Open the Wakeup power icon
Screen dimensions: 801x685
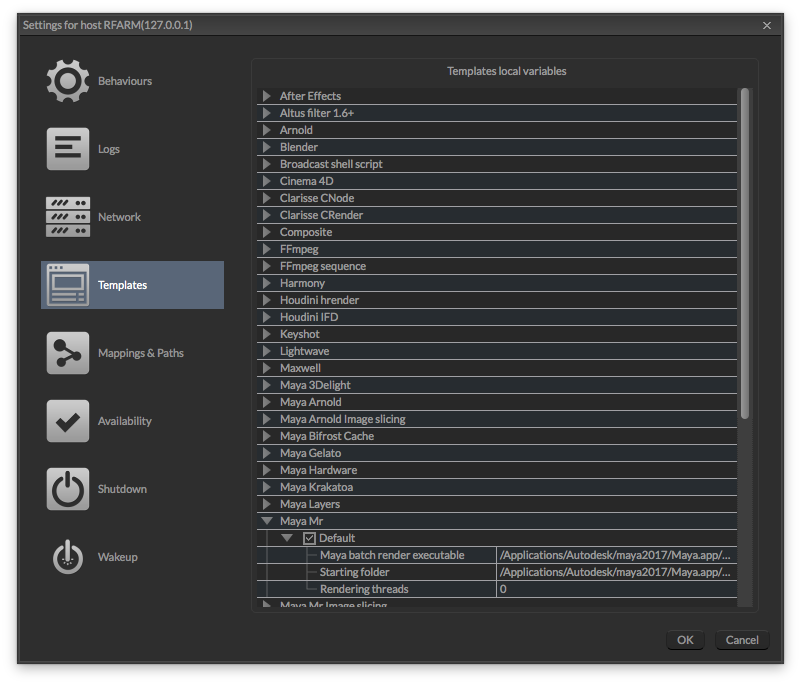(x=67, y=557)
